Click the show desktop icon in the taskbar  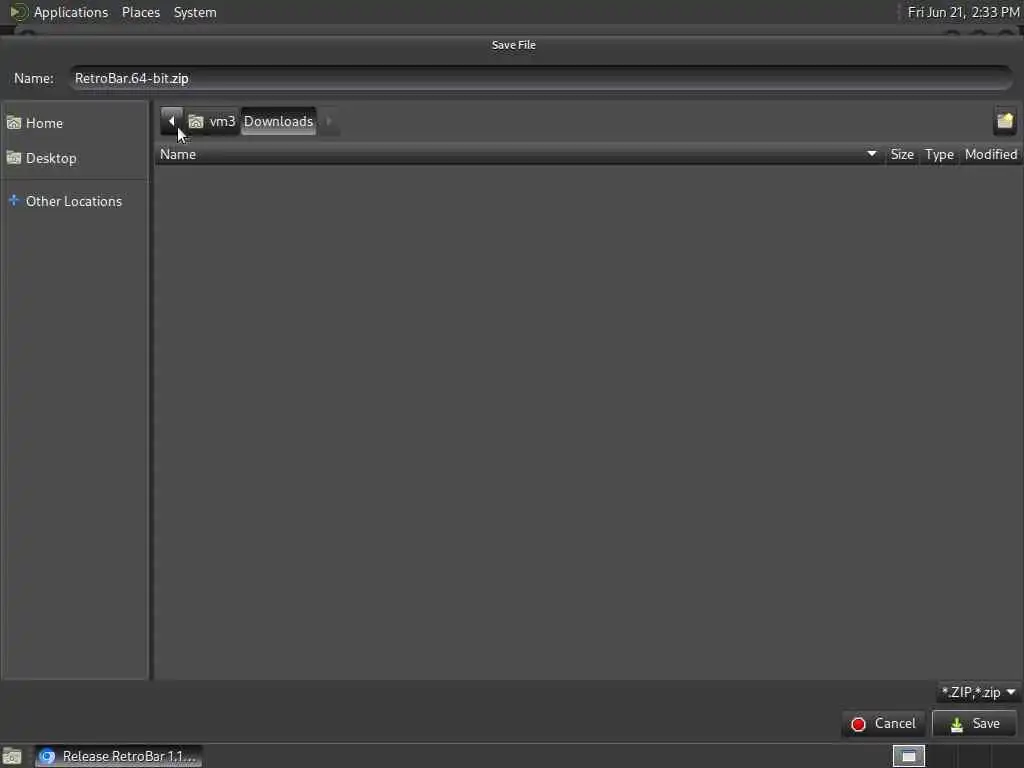(12, 757)
